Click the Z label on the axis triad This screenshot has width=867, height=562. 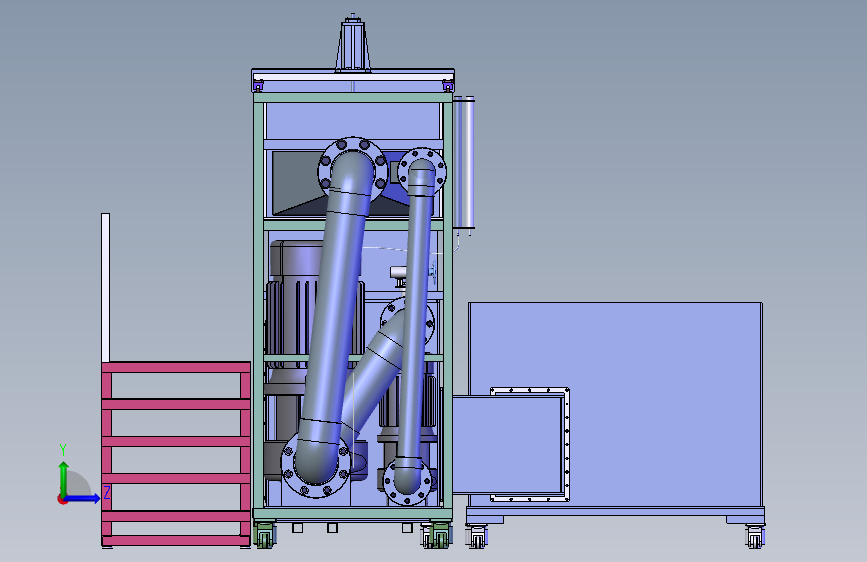click(107, 492)
